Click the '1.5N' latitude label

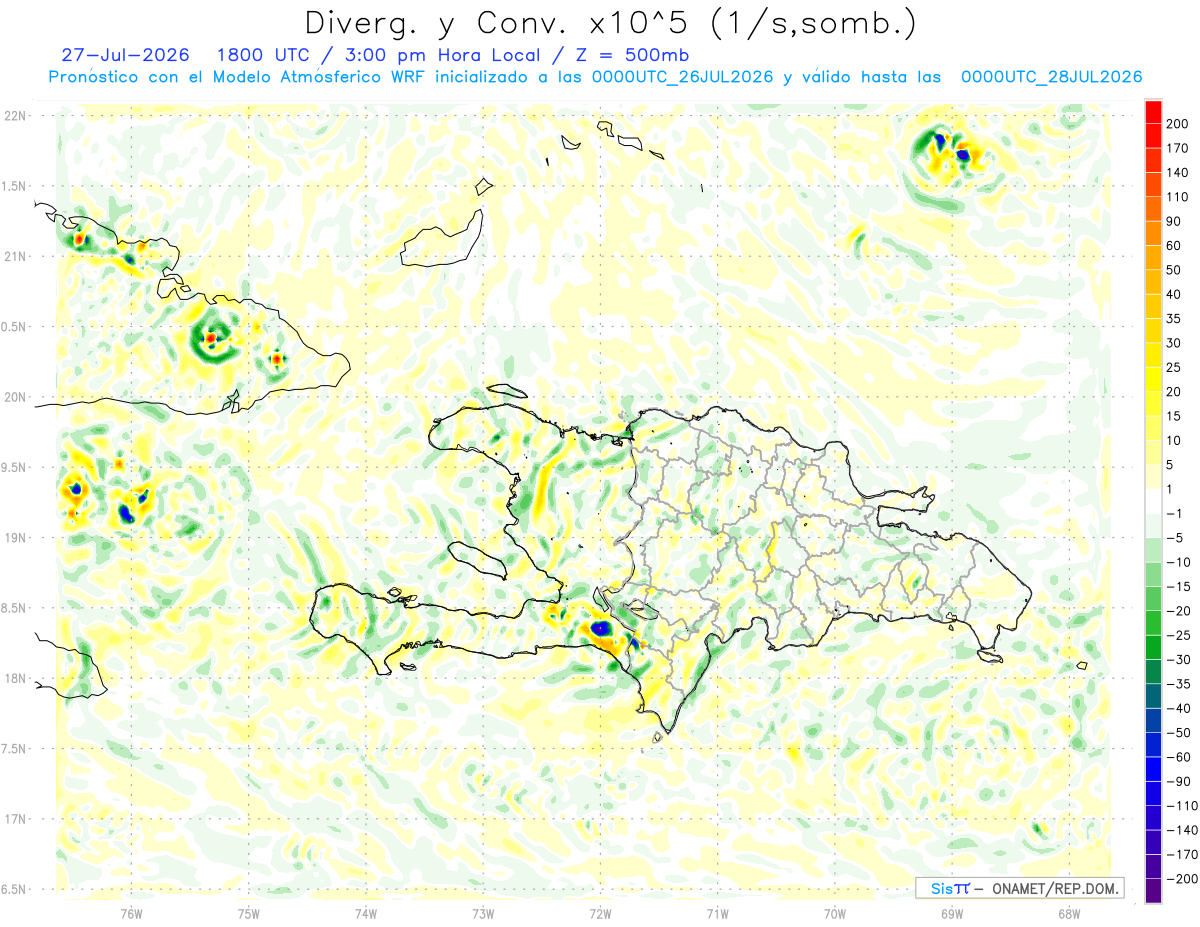pyautogui.click(x=15, y=187)
